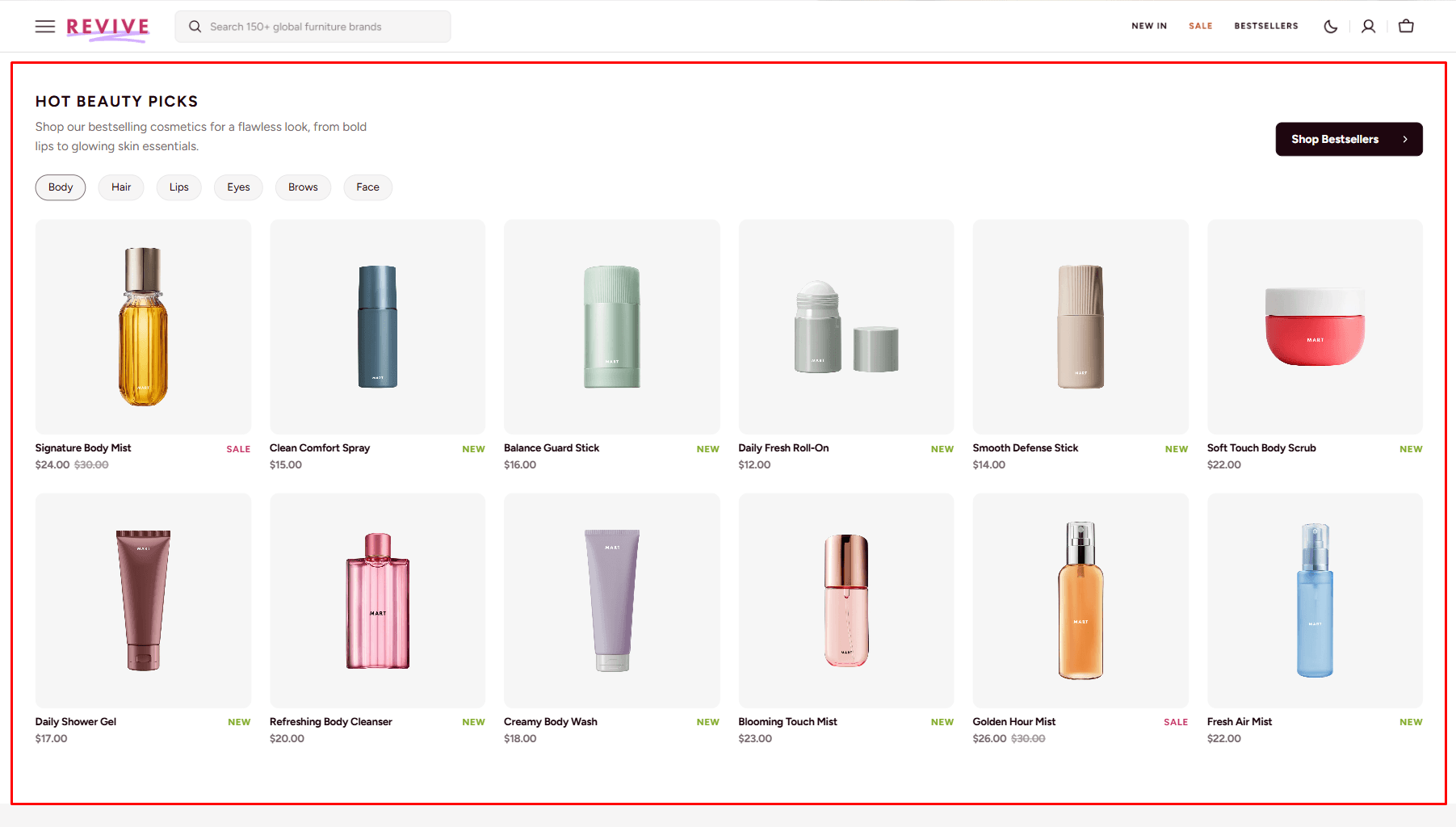Open the user account icon
Screen dimensions: 1456x827
click(x=1368, y=27)
